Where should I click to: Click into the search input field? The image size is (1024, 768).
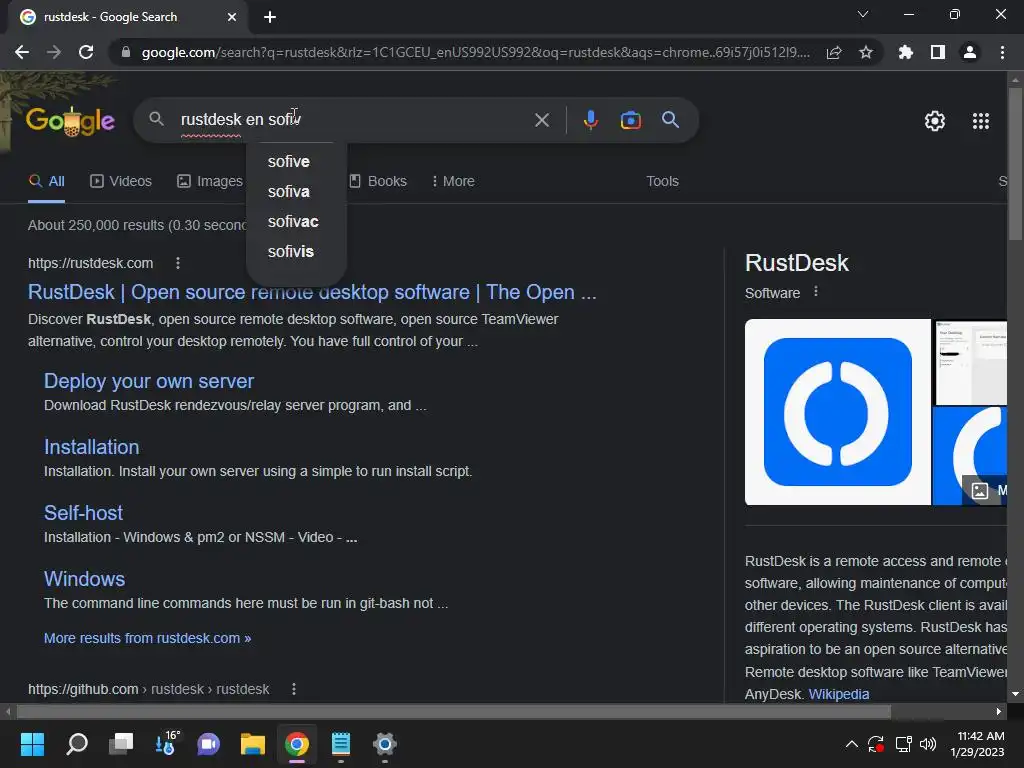353,120
